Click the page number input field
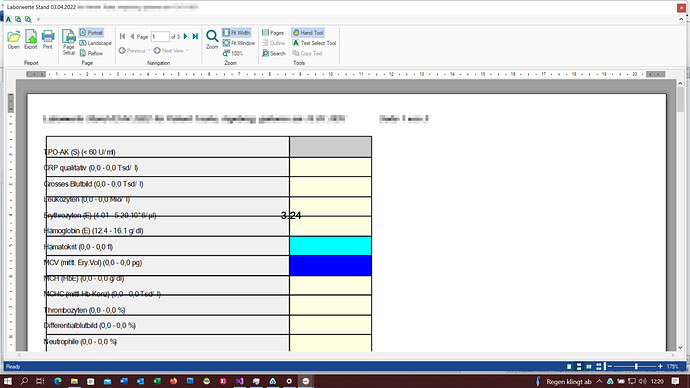The image size is (690, 388). [160, 37]
